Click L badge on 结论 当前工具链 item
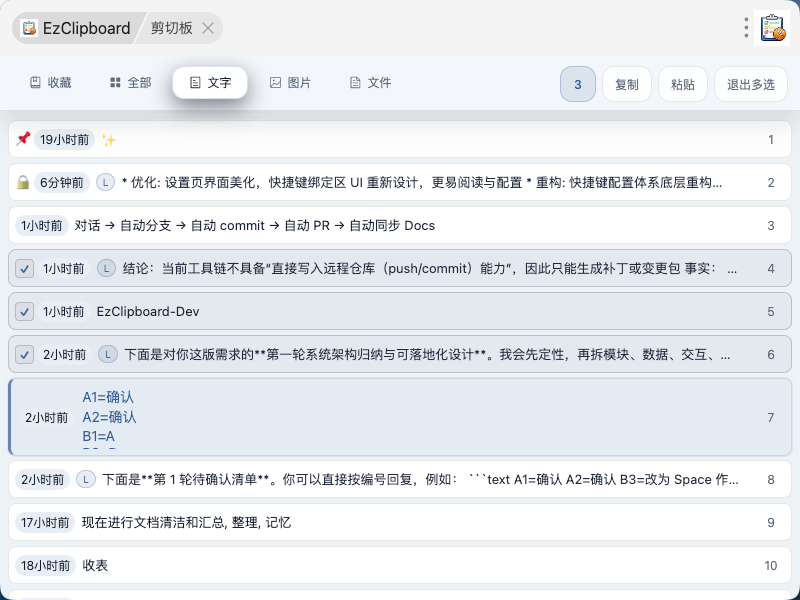 pos(107,268)
